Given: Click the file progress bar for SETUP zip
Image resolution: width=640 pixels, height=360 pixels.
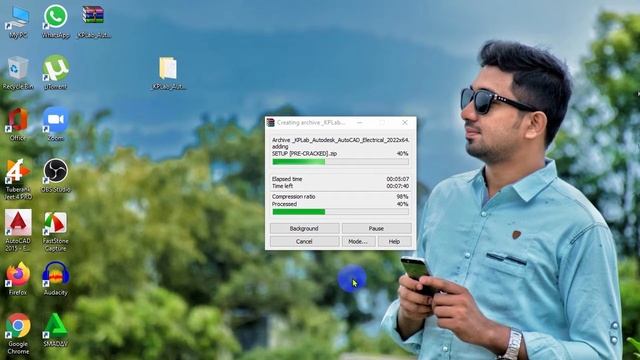Looking at the screenshot, I should click(340, 162).
